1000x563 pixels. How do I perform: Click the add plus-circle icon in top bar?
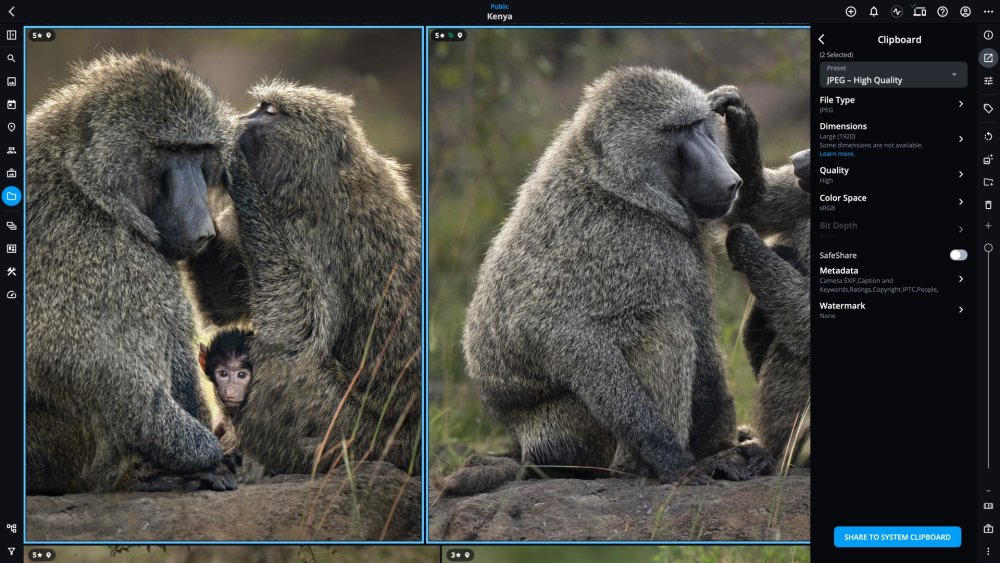851,11
